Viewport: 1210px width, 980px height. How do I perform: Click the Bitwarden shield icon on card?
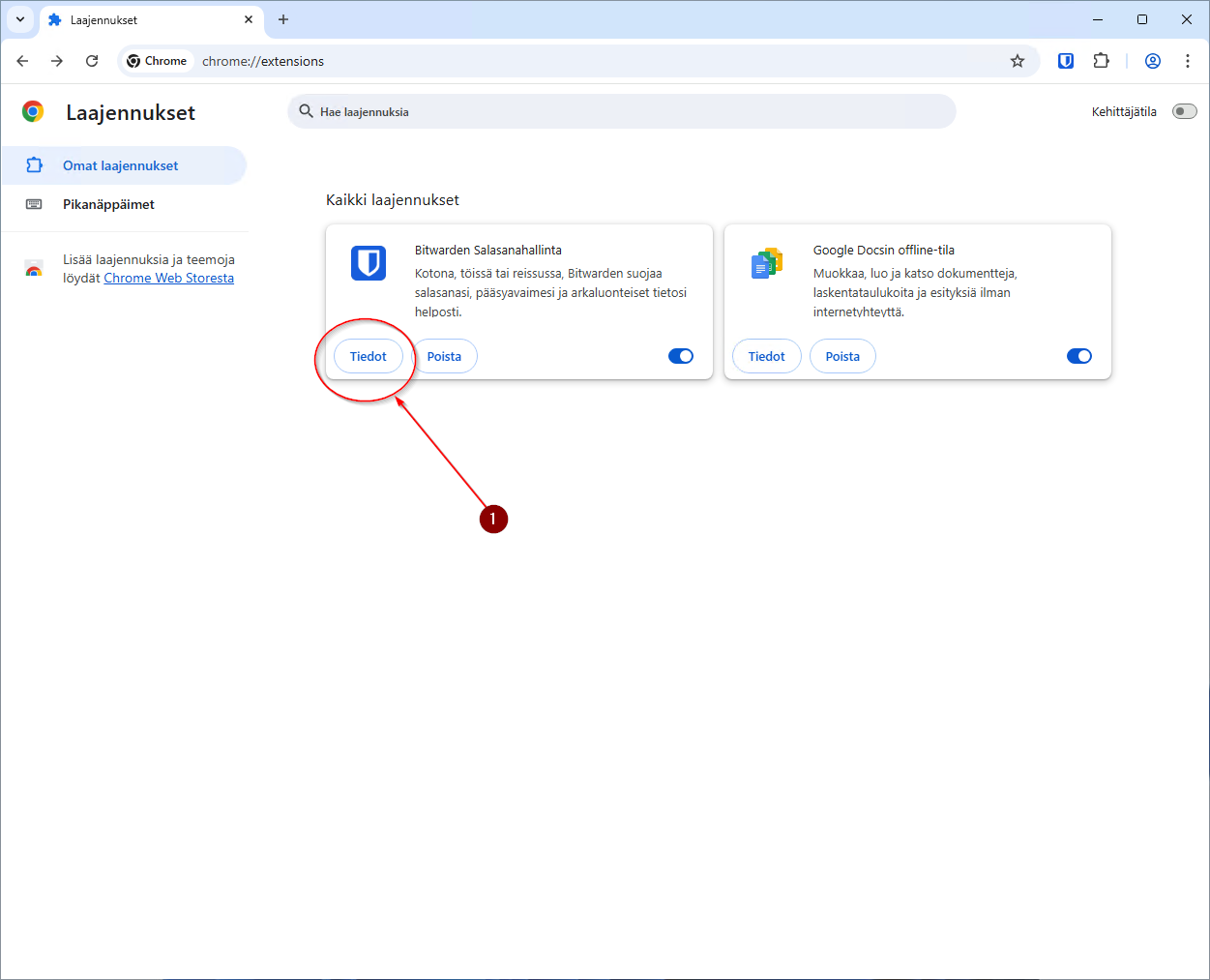[369, 262]
